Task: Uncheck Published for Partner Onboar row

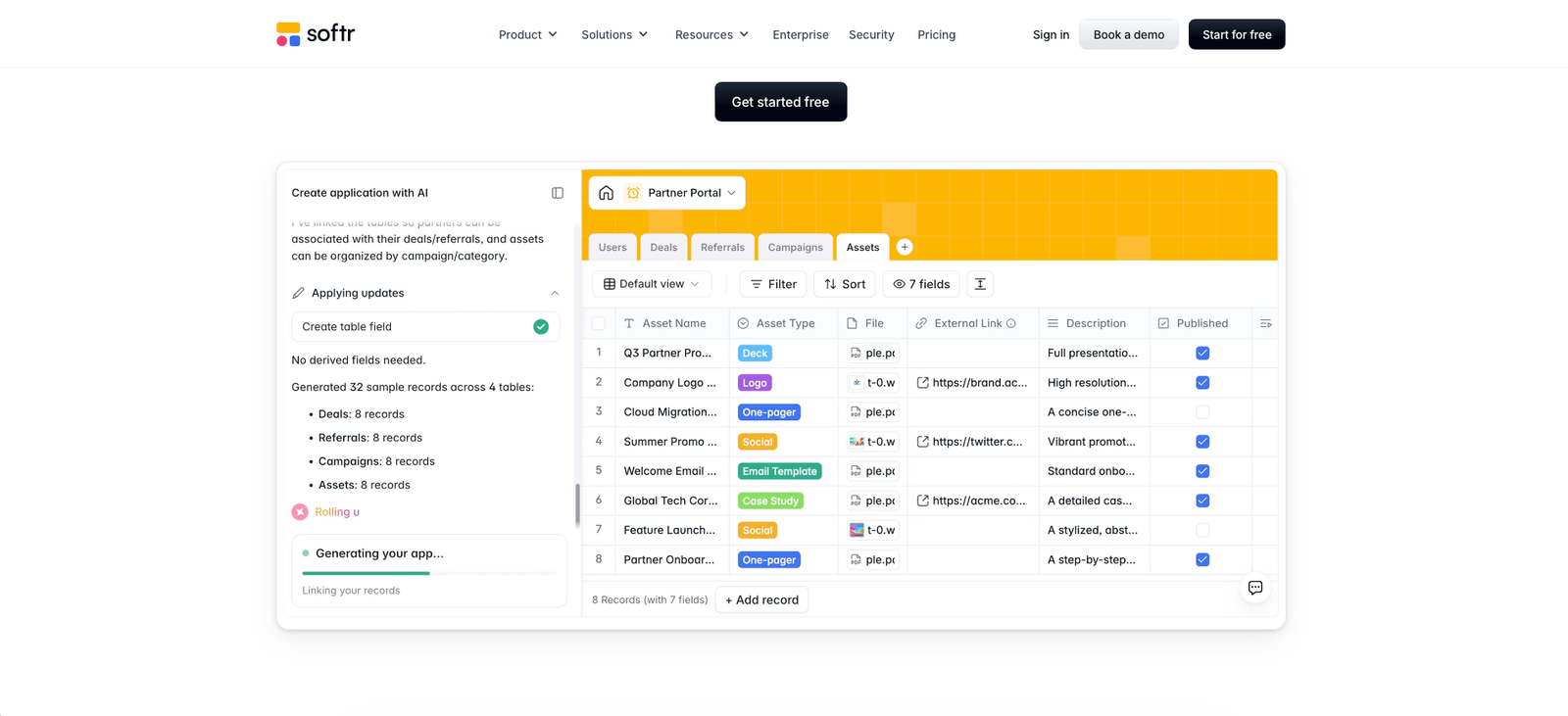Action: point(1202,559)
